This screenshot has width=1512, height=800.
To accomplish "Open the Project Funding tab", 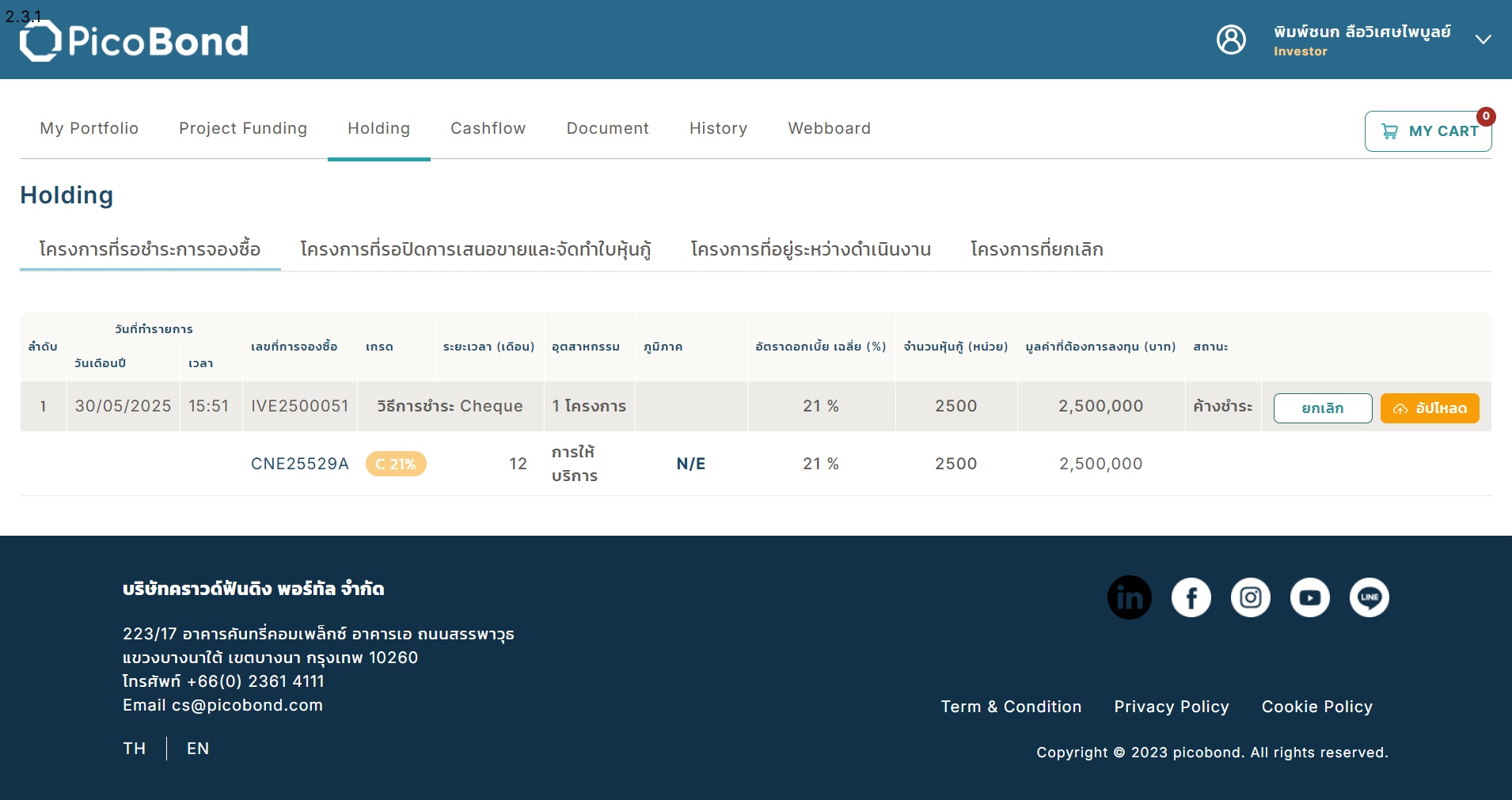I will pos(243,128).
